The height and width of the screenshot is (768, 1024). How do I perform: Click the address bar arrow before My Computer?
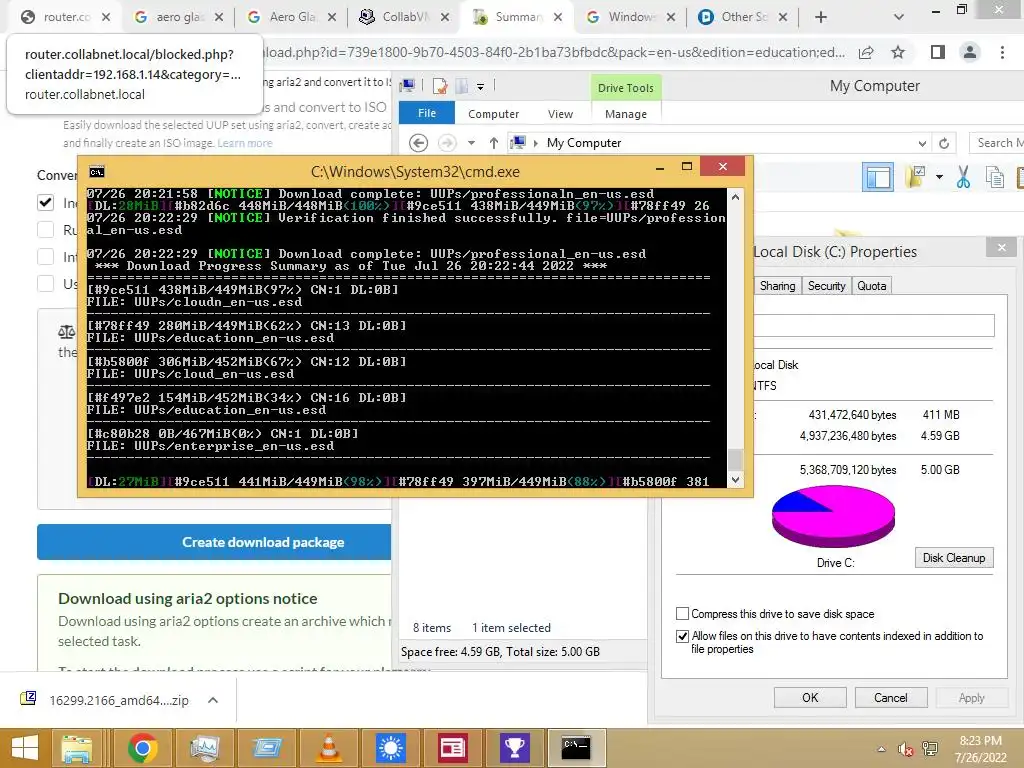(x=536, y=143)
